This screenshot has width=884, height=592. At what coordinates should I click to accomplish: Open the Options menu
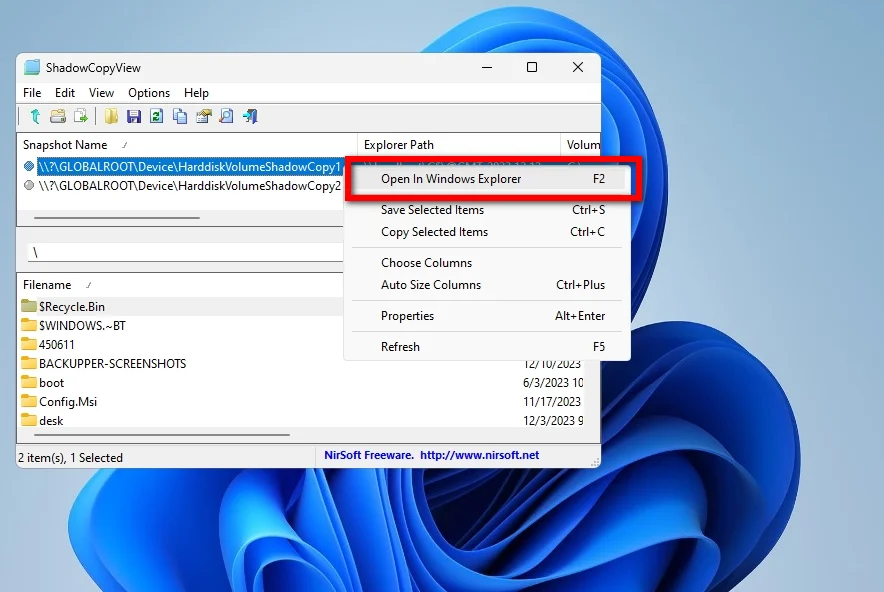[x=149, y=92]
